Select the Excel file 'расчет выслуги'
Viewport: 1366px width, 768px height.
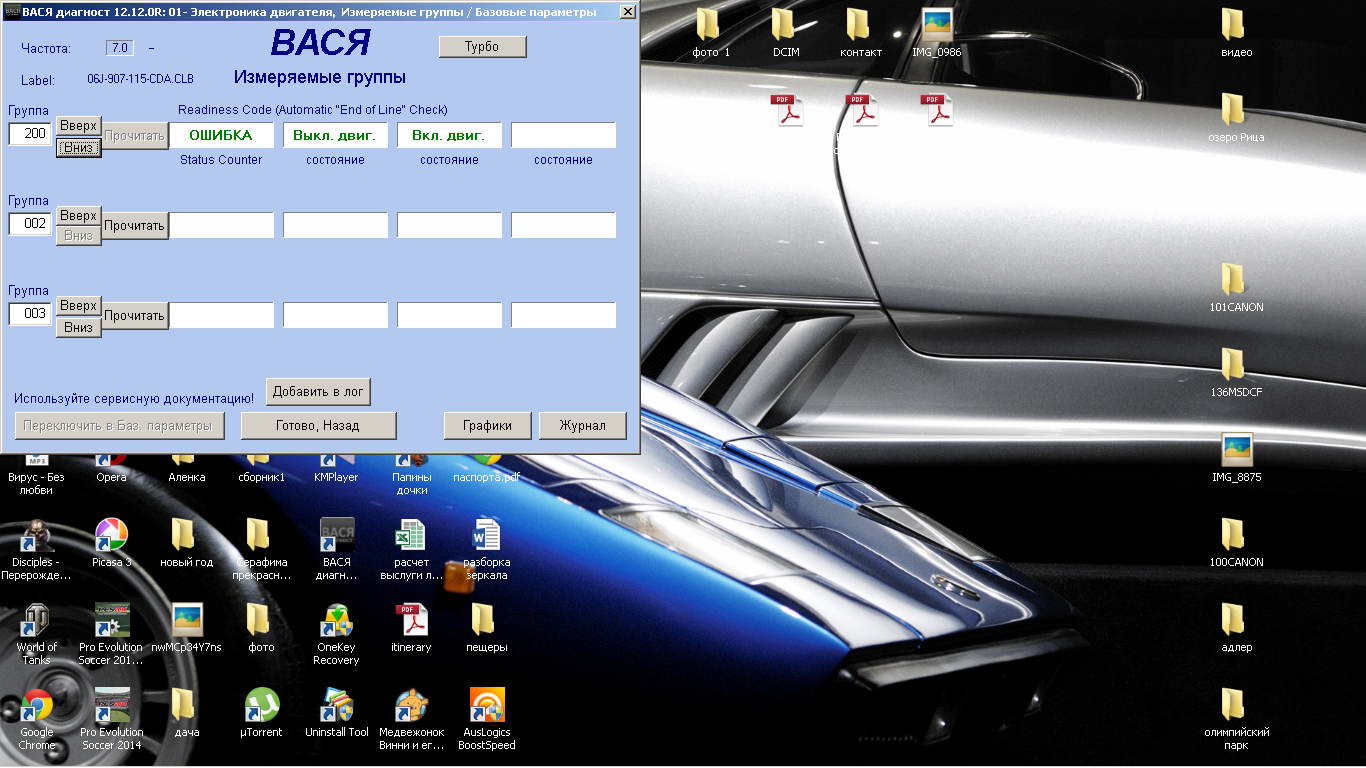click(411, 536)
